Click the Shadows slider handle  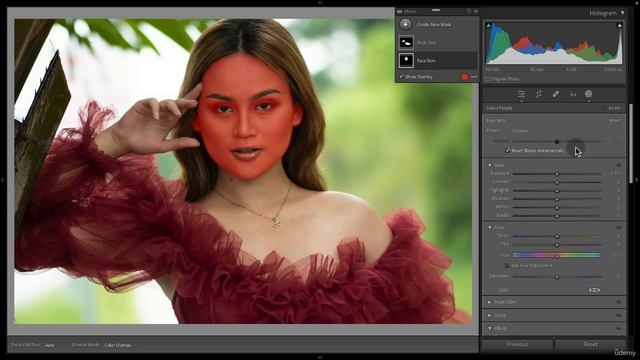557,199
